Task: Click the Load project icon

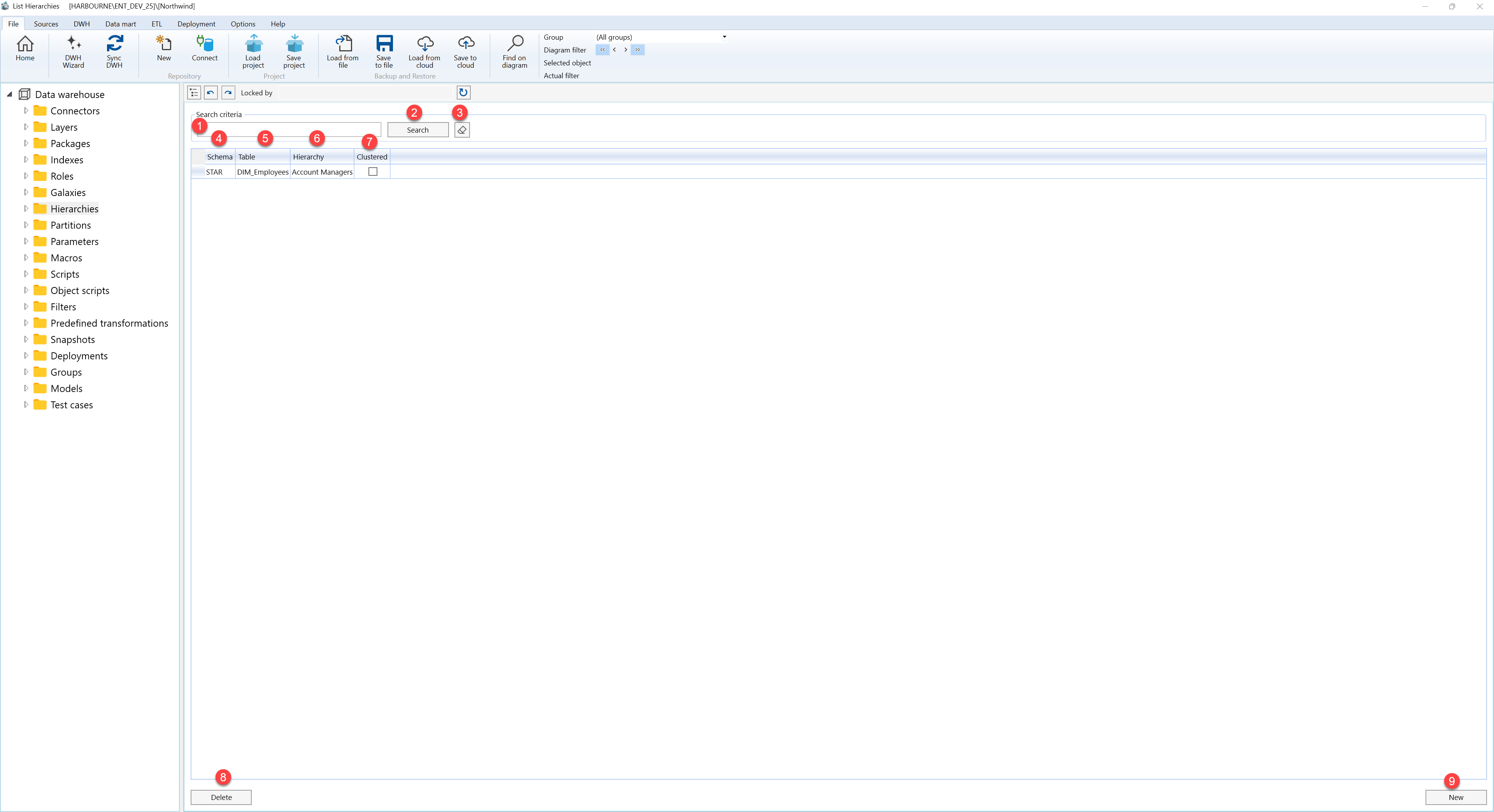Action: [x=253, y=52]
